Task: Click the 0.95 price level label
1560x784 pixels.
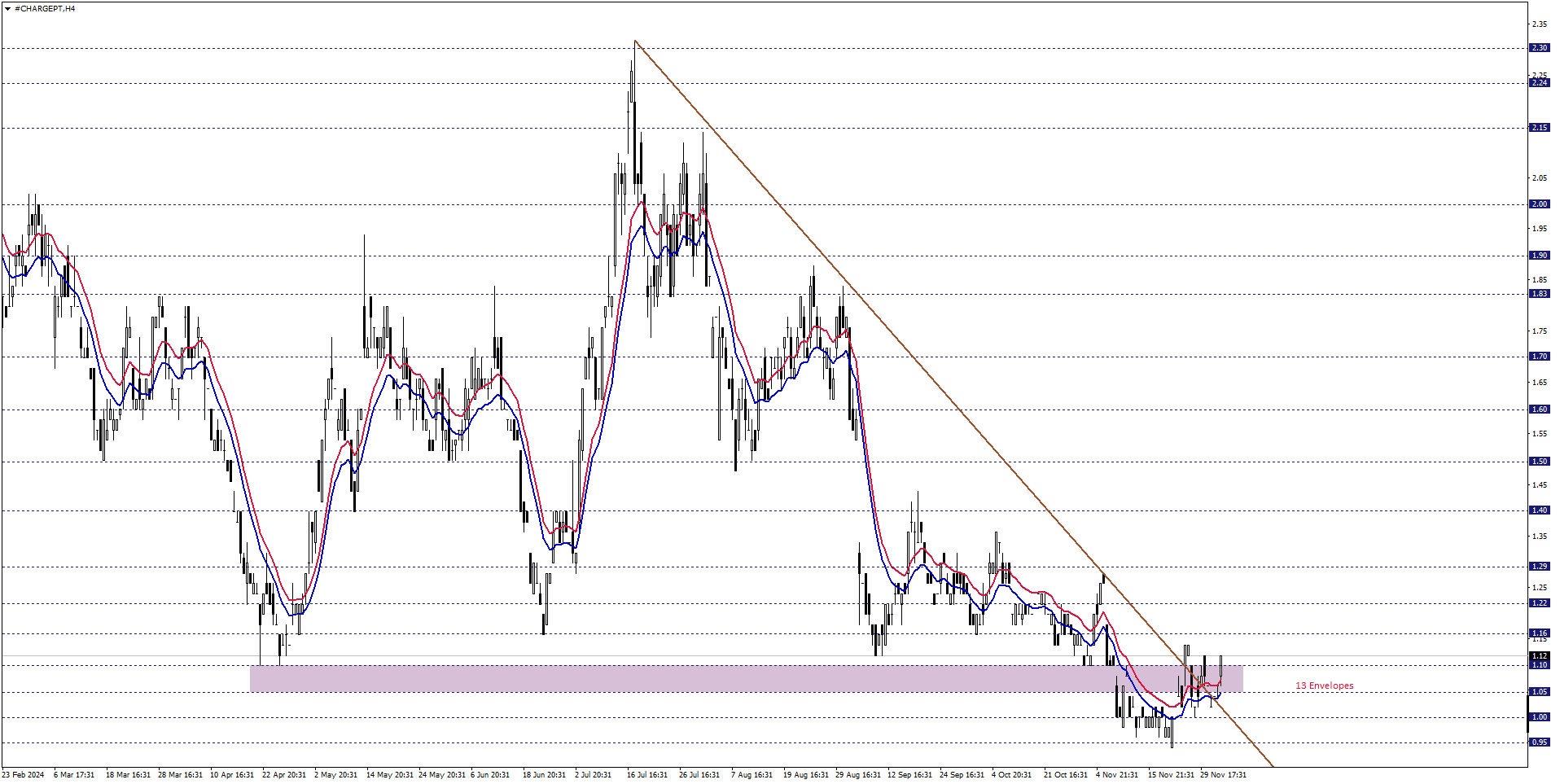Action: 1539,742
